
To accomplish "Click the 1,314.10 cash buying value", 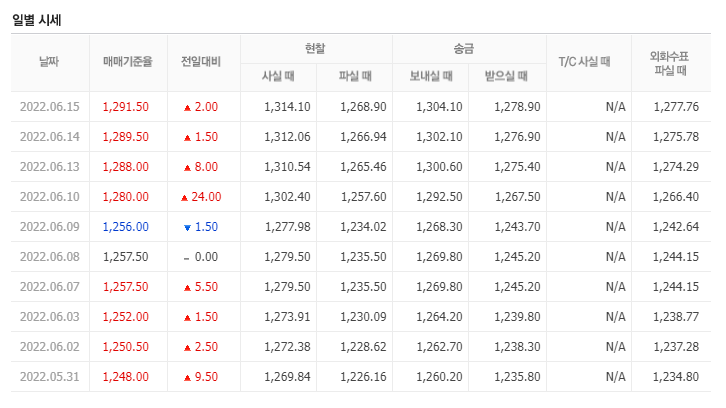I will [x=288, y=107].
